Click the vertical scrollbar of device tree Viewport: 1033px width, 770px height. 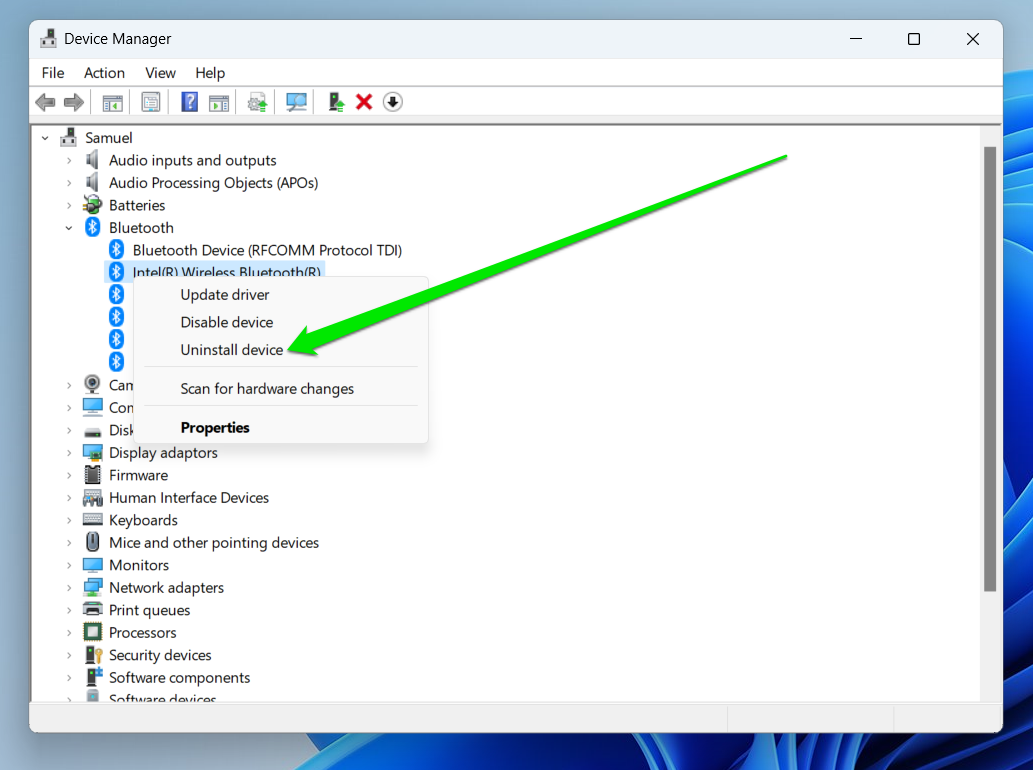(x=990, y=370)
